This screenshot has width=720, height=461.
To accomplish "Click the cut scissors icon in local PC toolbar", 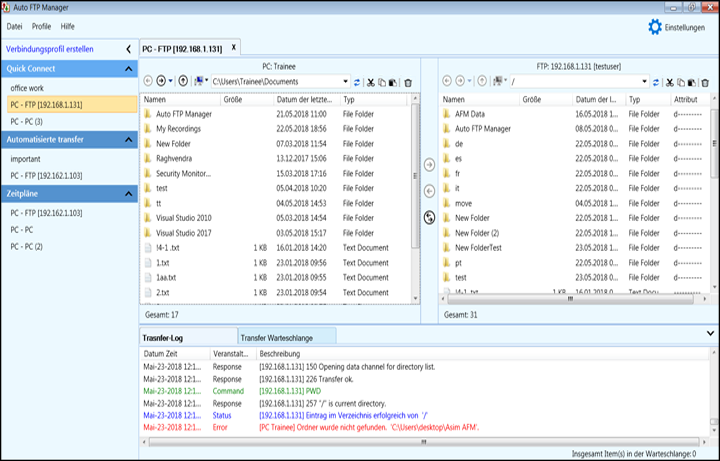I will pyautogui.click(x=371, y=81).
